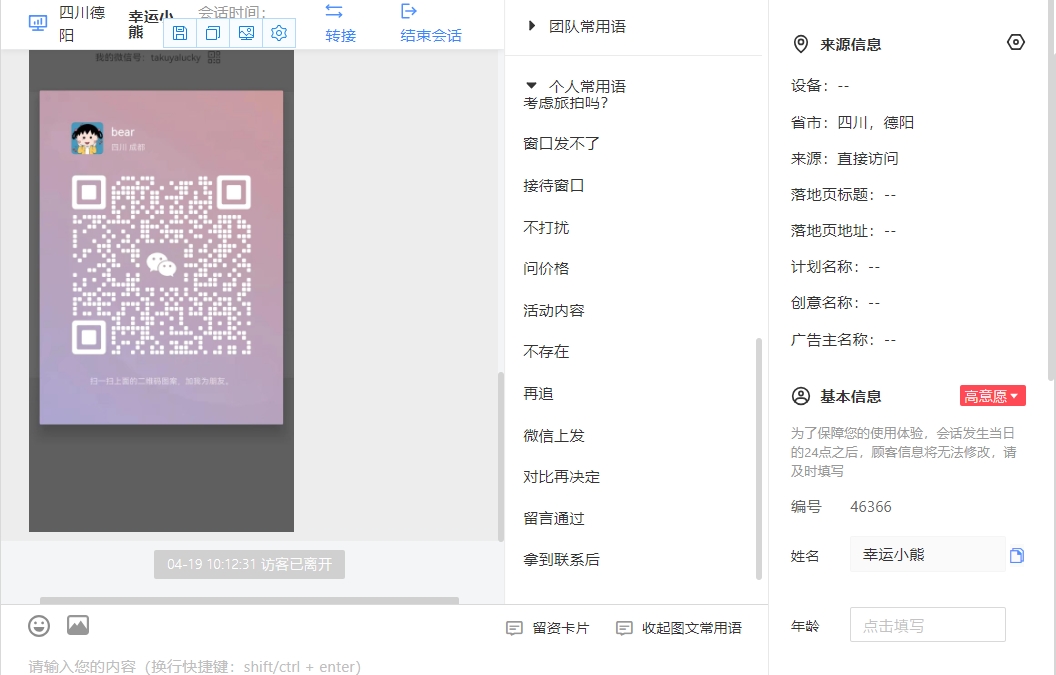Click the 计划名称 row

point(836,267)
